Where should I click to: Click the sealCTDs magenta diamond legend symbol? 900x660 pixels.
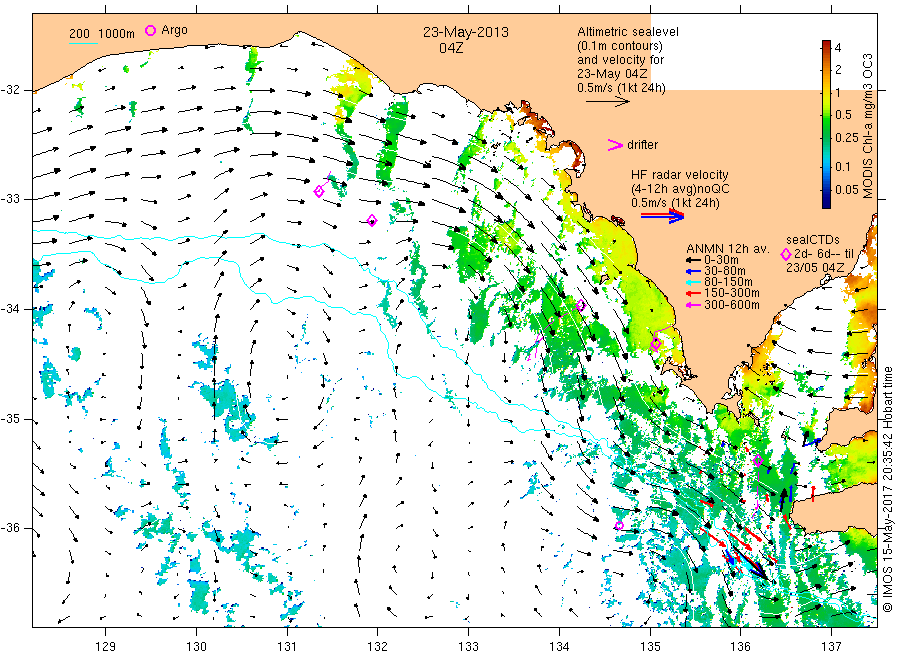click(x=786, y=254)
